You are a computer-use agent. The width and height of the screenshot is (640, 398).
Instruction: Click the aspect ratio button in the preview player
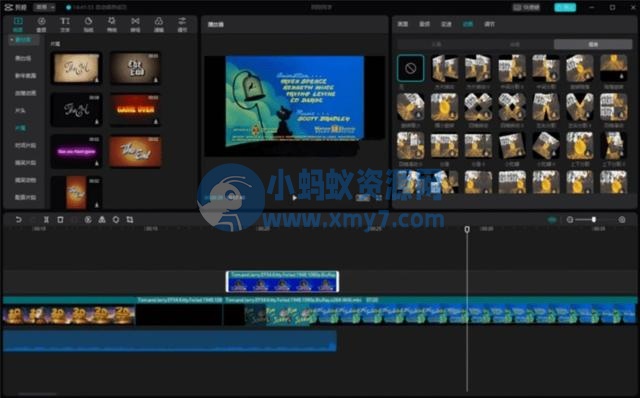point(362,198)
